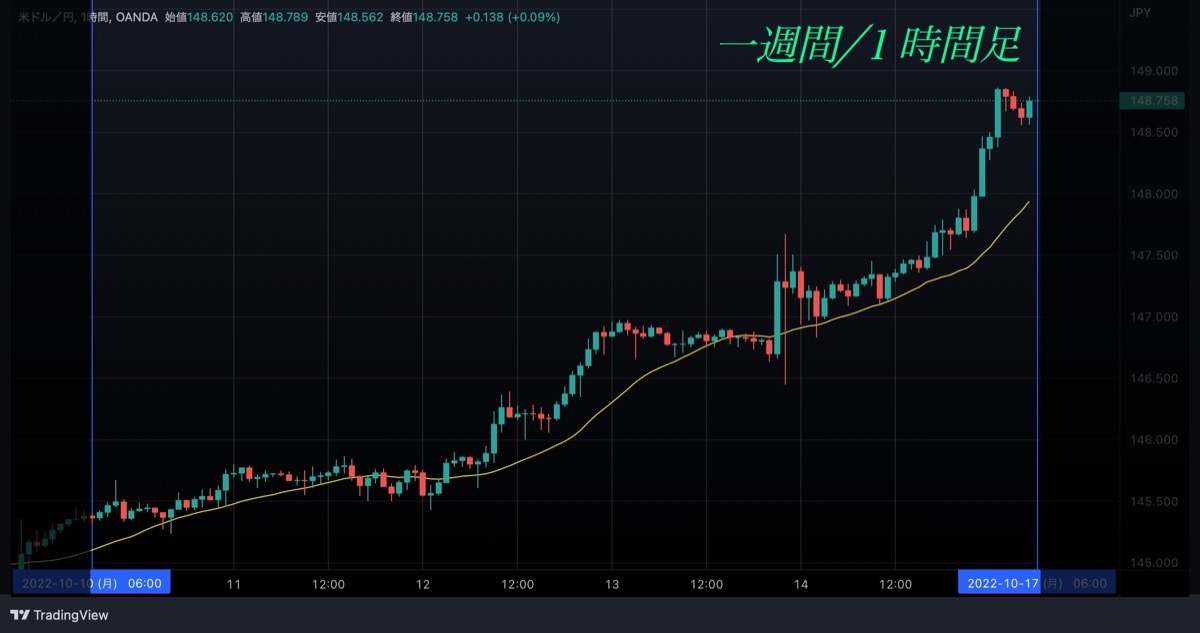Click the JPY currency label on price axis
This screenshot has height=633, width=1200.
[1139, 12]
